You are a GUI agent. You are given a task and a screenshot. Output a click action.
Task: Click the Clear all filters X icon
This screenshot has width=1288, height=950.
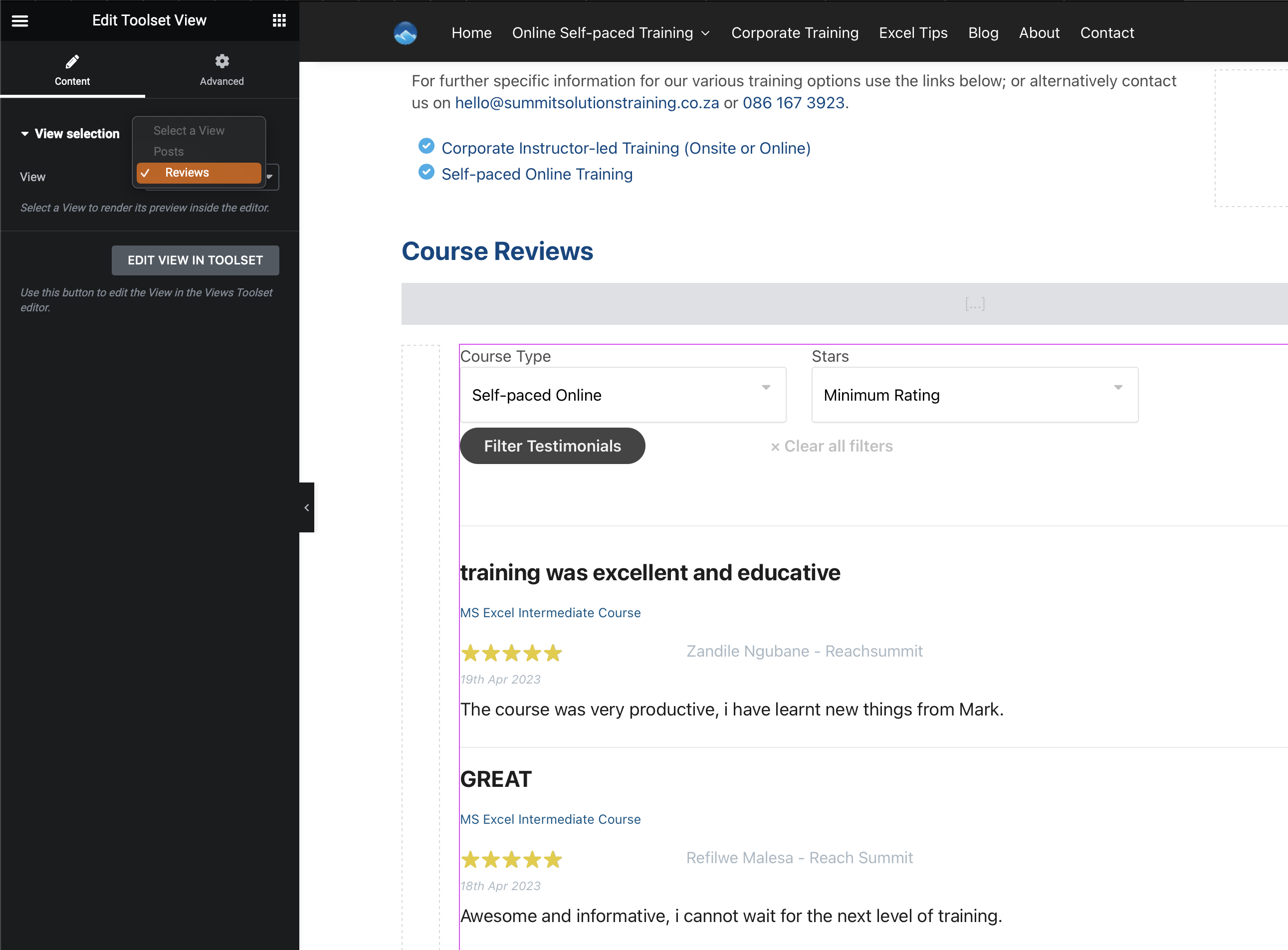[x=775, y=447]
